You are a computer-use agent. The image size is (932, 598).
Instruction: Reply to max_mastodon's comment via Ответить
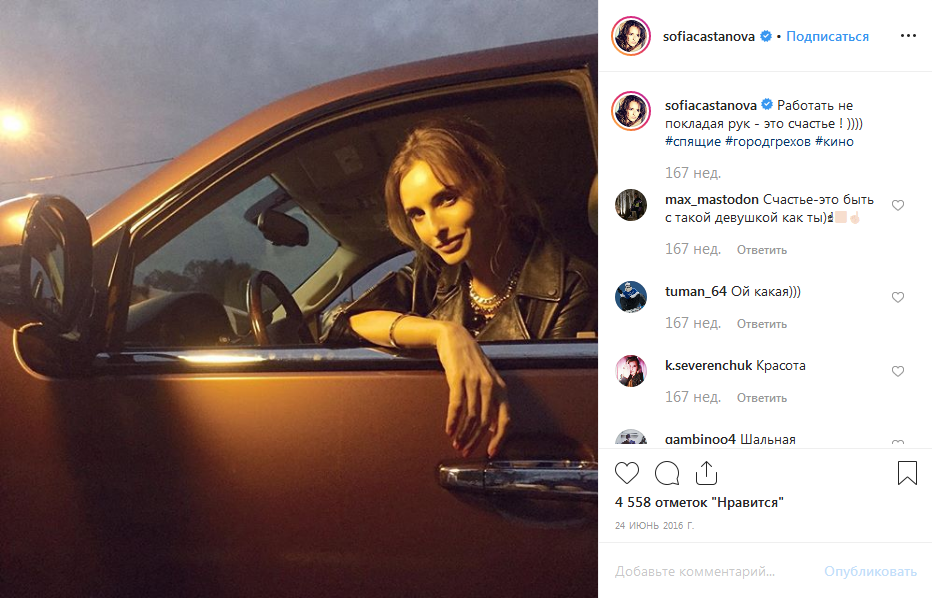pos(762,250)
